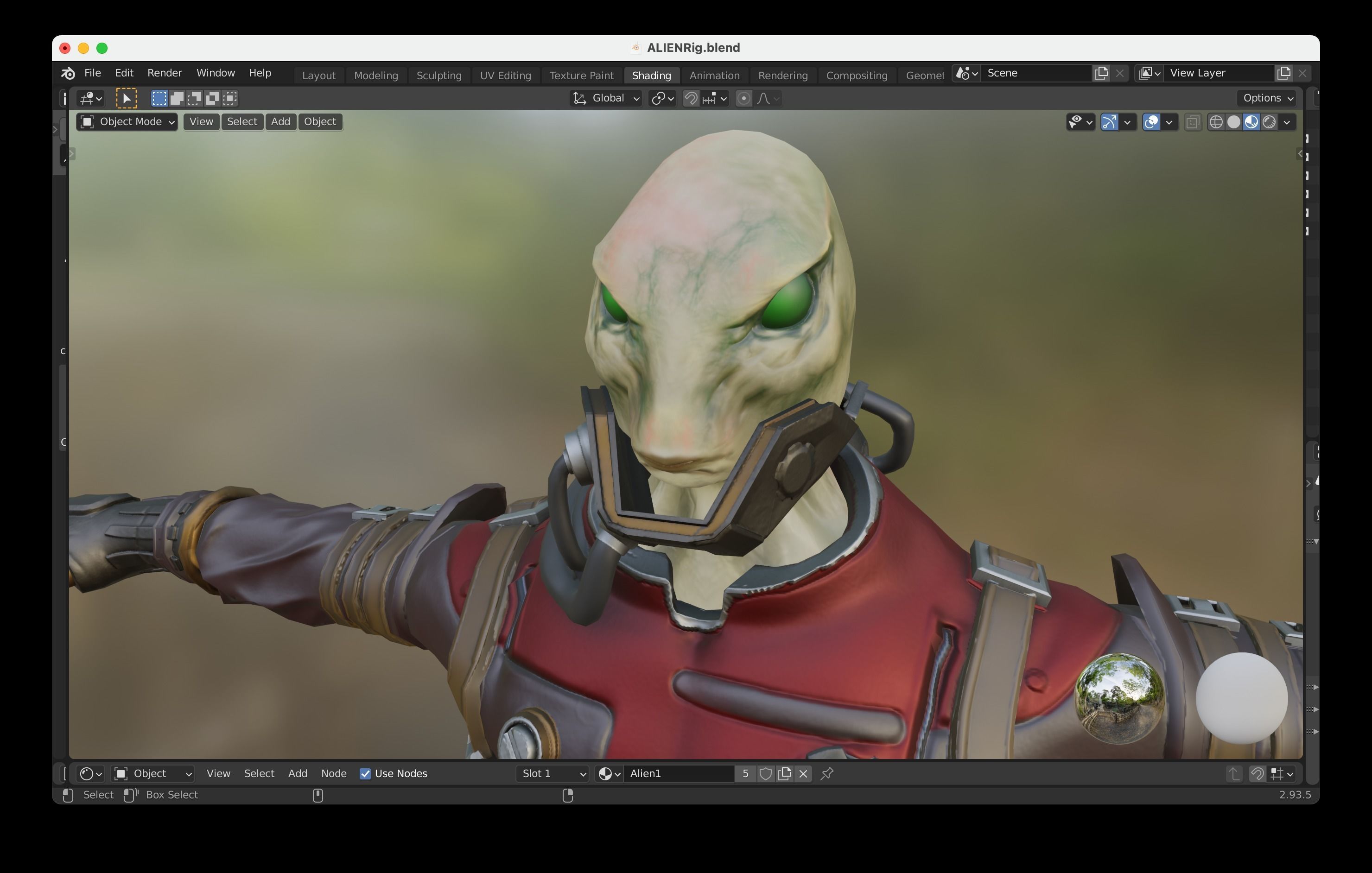The height and width of the screenshot is (873, 1372).
Task: Toggle viewport overlays icon
Action: pyautogui.click(x=1151, y=122)
